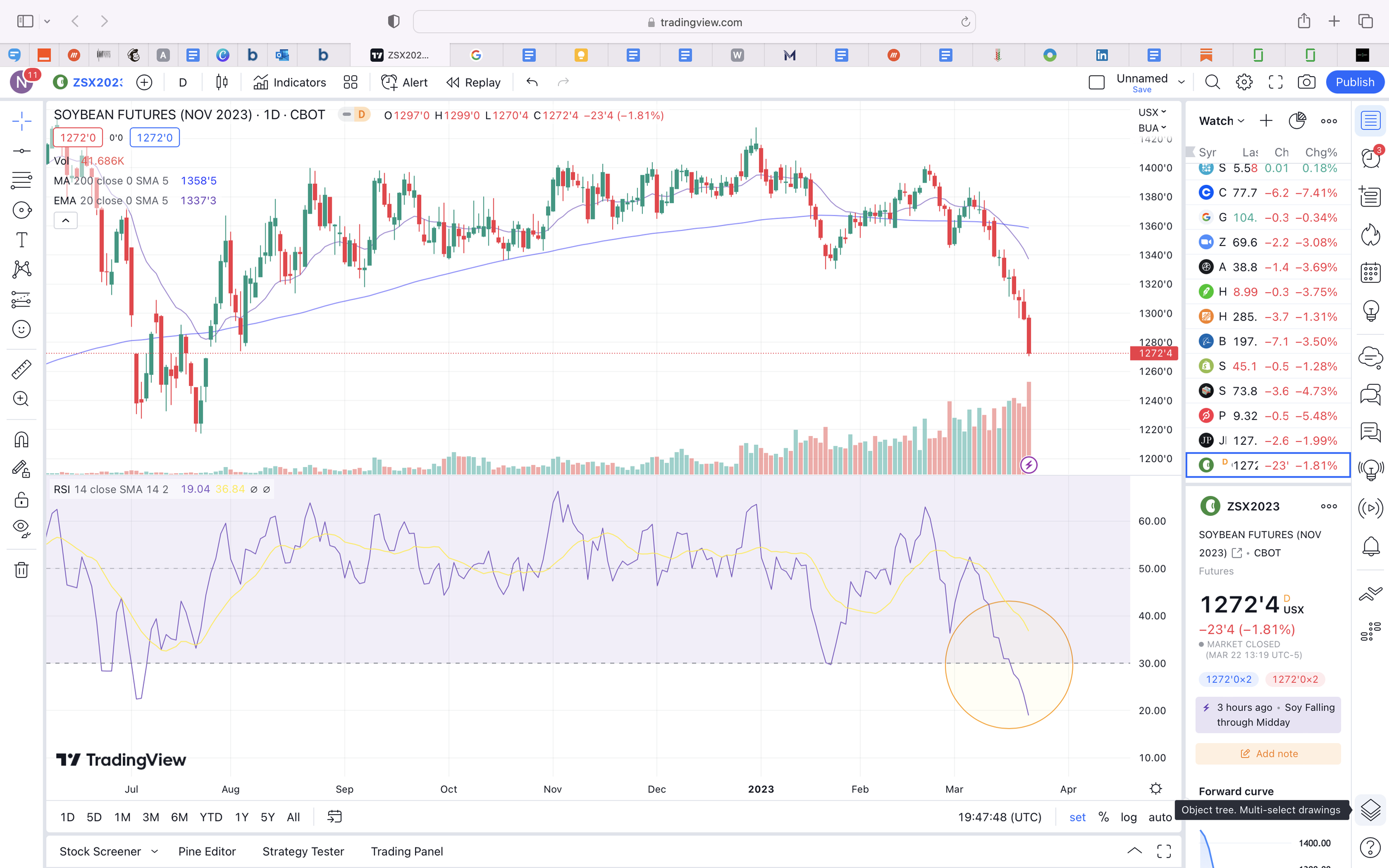Click the trash Remove drawings icon
1389x868 pixels.
(21, 570)
